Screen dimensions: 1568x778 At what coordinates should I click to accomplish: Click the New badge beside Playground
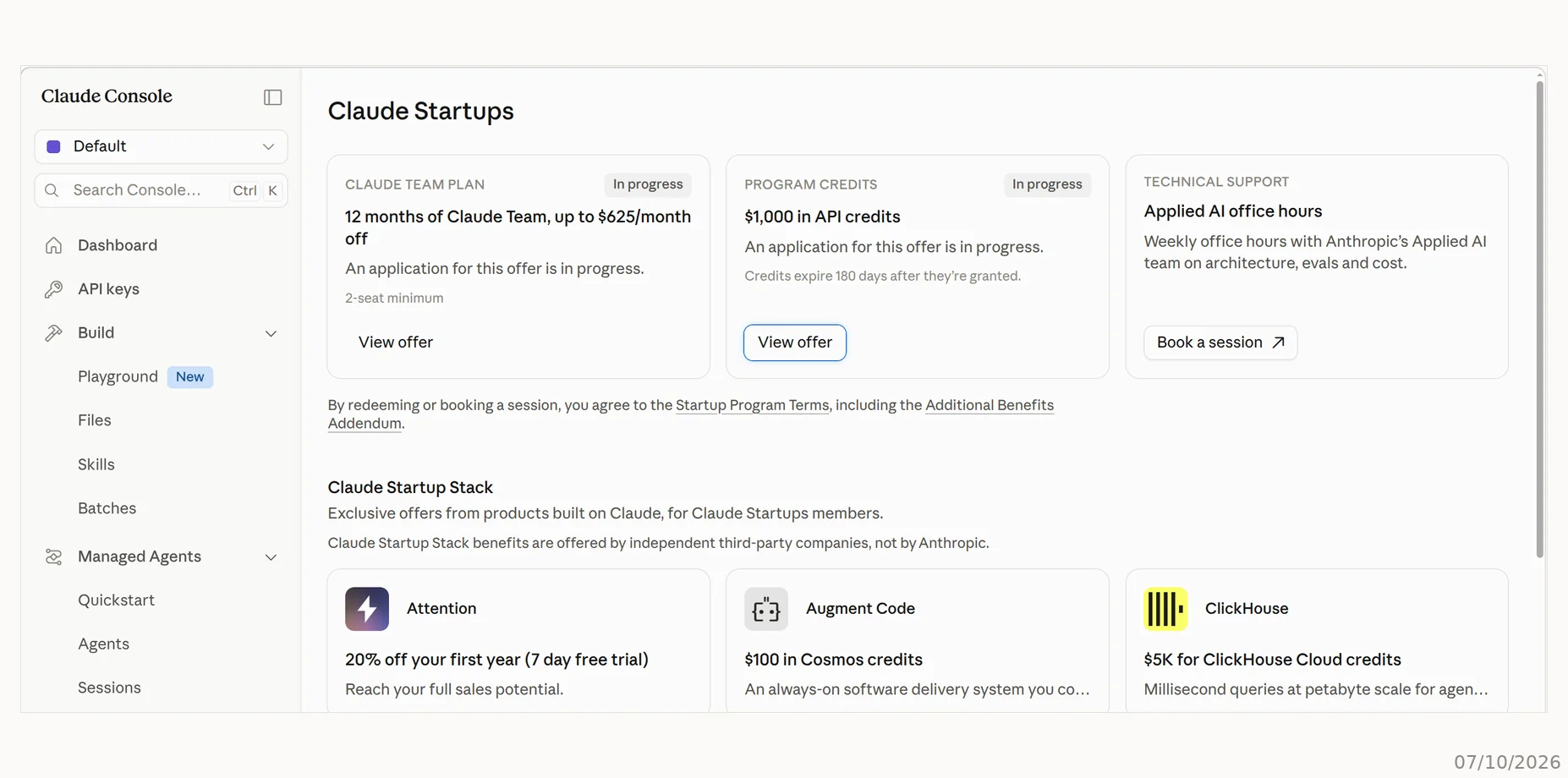click(x=190, y=377)
